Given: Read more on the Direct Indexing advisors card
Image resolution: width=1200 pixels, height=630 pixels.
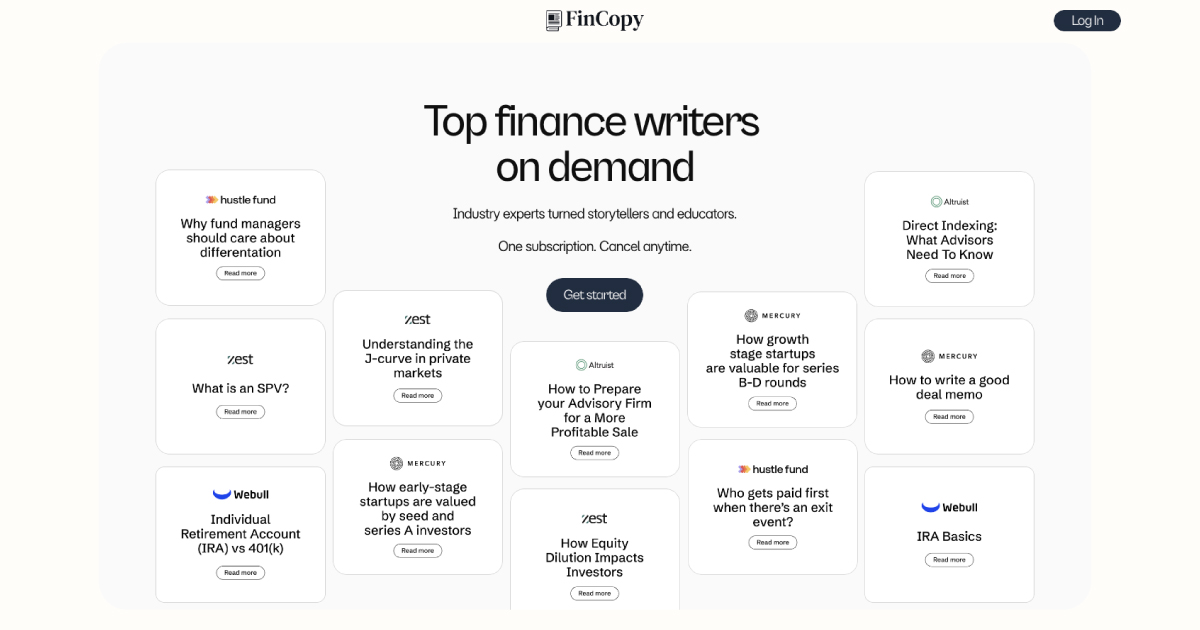Looking at the screenshot, I should click(x=948, y=275).
